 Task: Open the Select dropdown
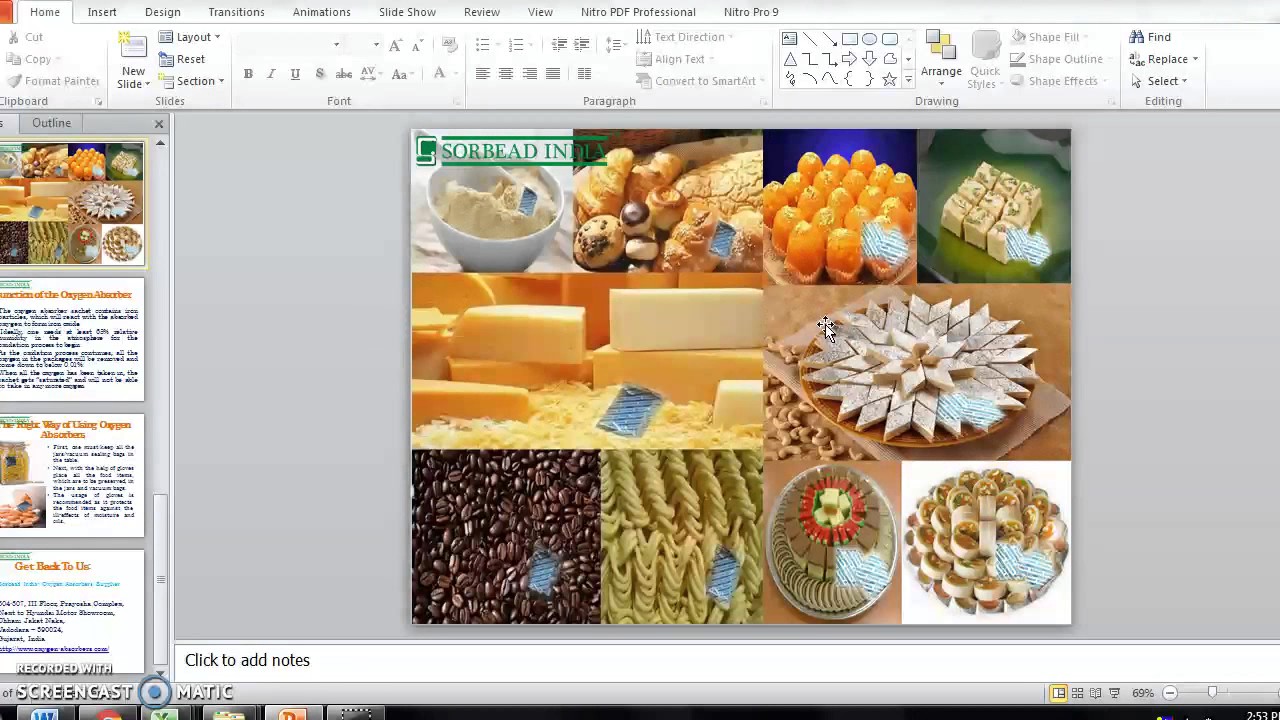(x=1158, y=81)
